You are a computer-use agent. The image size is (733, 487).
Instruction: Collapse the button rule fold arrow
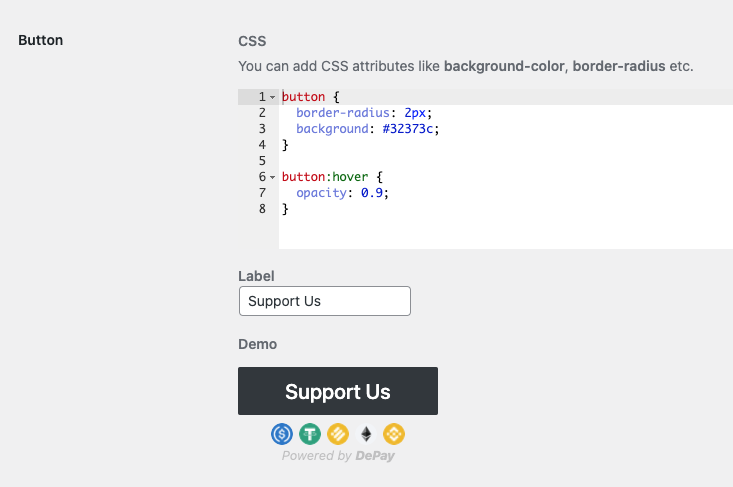click(273, 97)
